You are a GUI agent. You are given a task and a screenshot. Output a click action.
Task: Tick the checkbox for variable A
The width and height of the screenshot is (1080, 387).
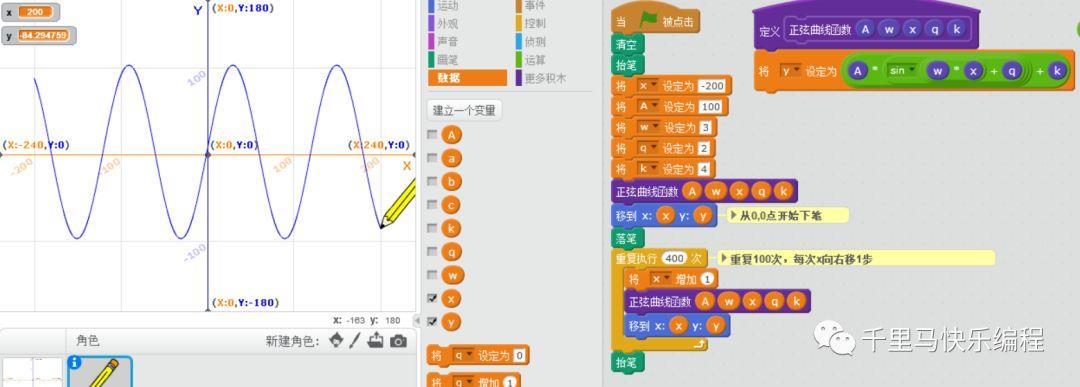coord(432,135)
